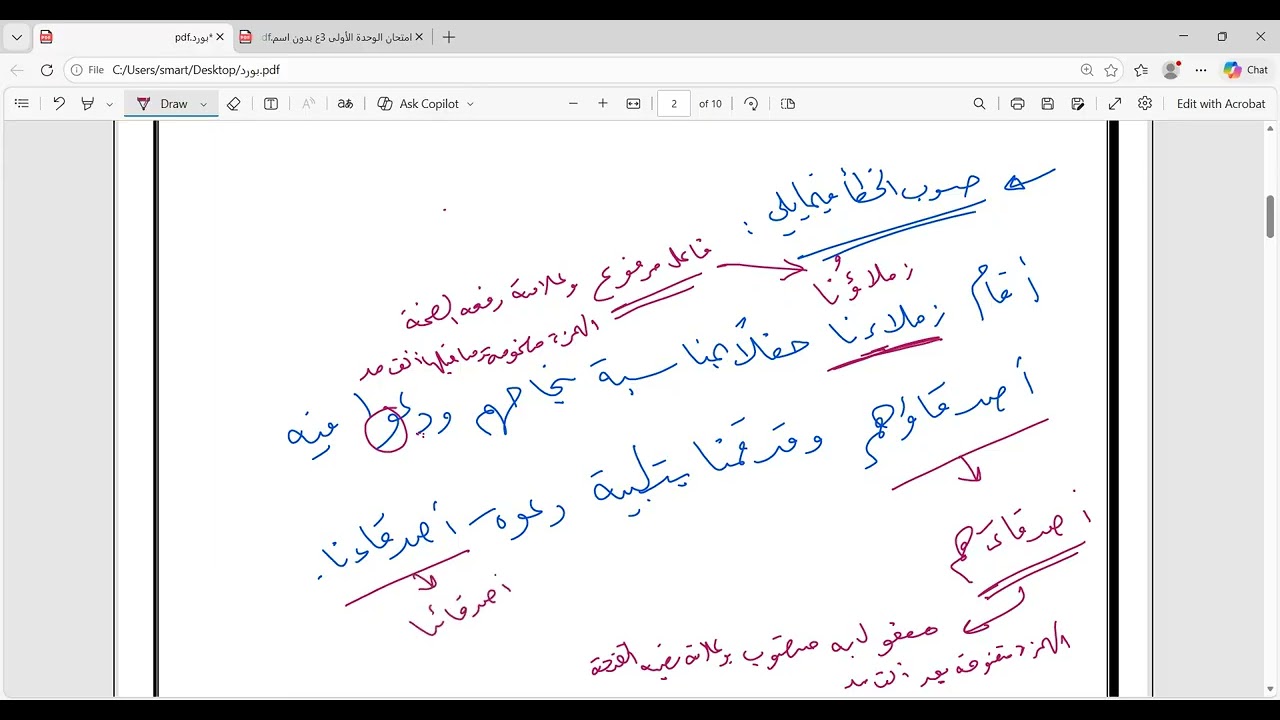Click the Read aloud icon
The height and width of the screenshot is (720, 1280).
tap(309, 104)
